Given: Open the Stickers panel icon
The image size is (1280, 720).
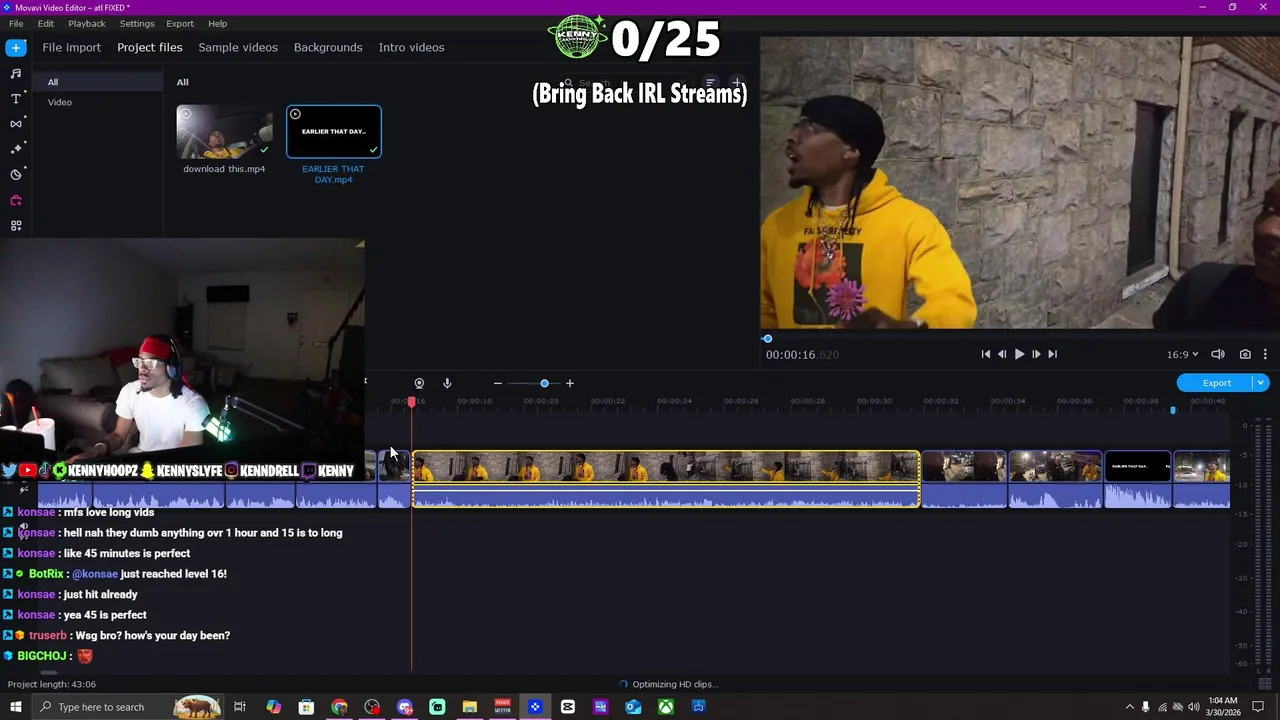Looking at the screenshot, I should (16, 175).
